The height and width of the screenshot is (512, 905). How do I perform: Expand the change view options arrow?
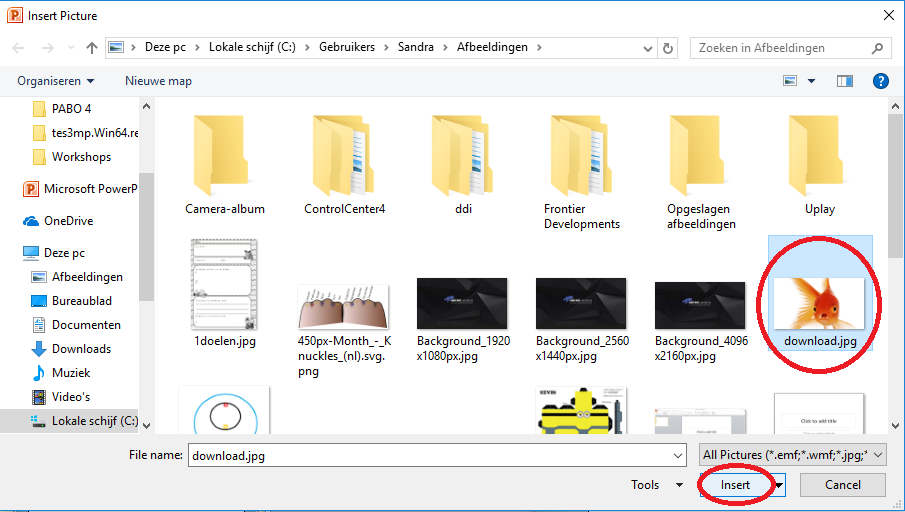pos(811,81)
